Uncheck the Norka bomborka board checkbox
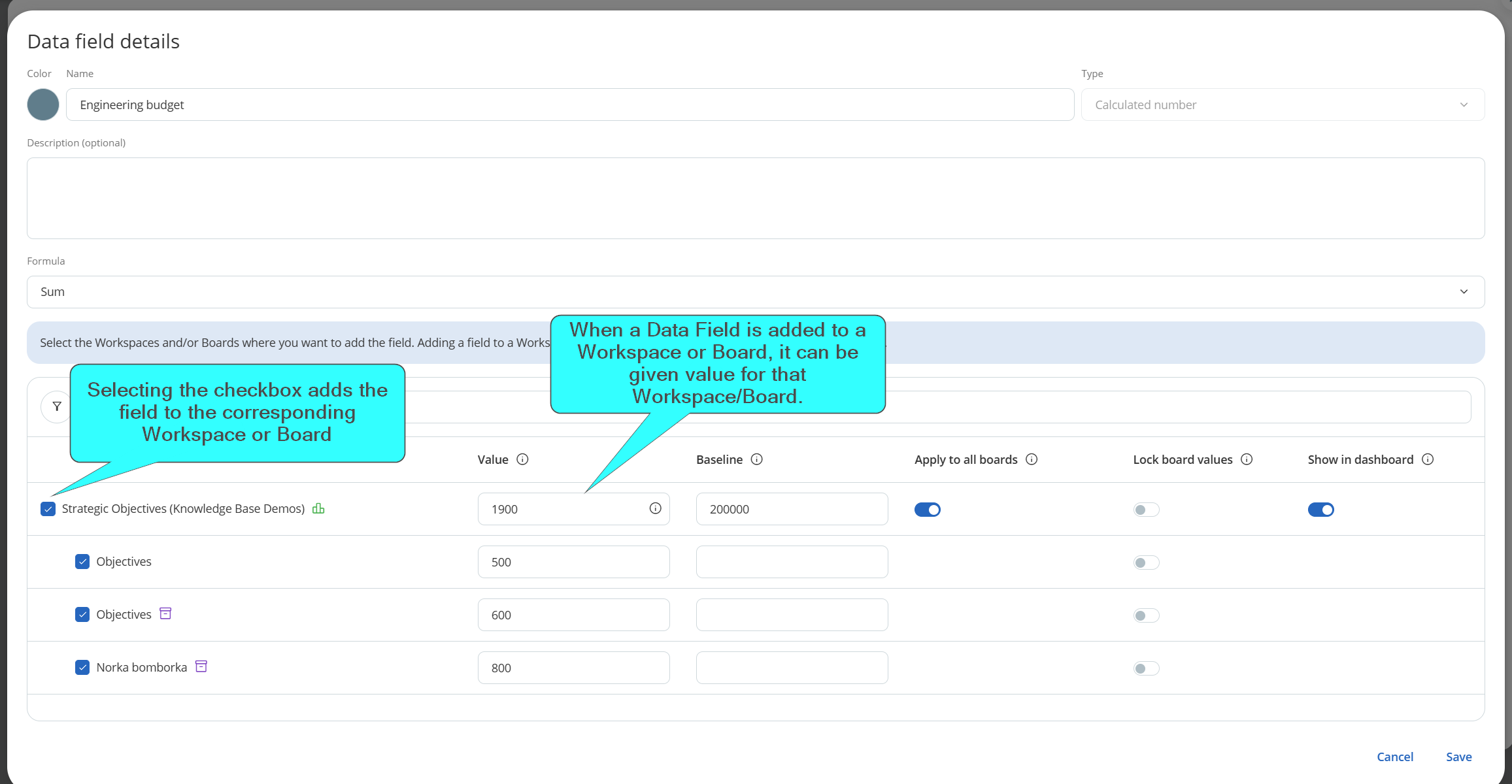This screenshot has height=784, width=1512. tap(82, 667)
